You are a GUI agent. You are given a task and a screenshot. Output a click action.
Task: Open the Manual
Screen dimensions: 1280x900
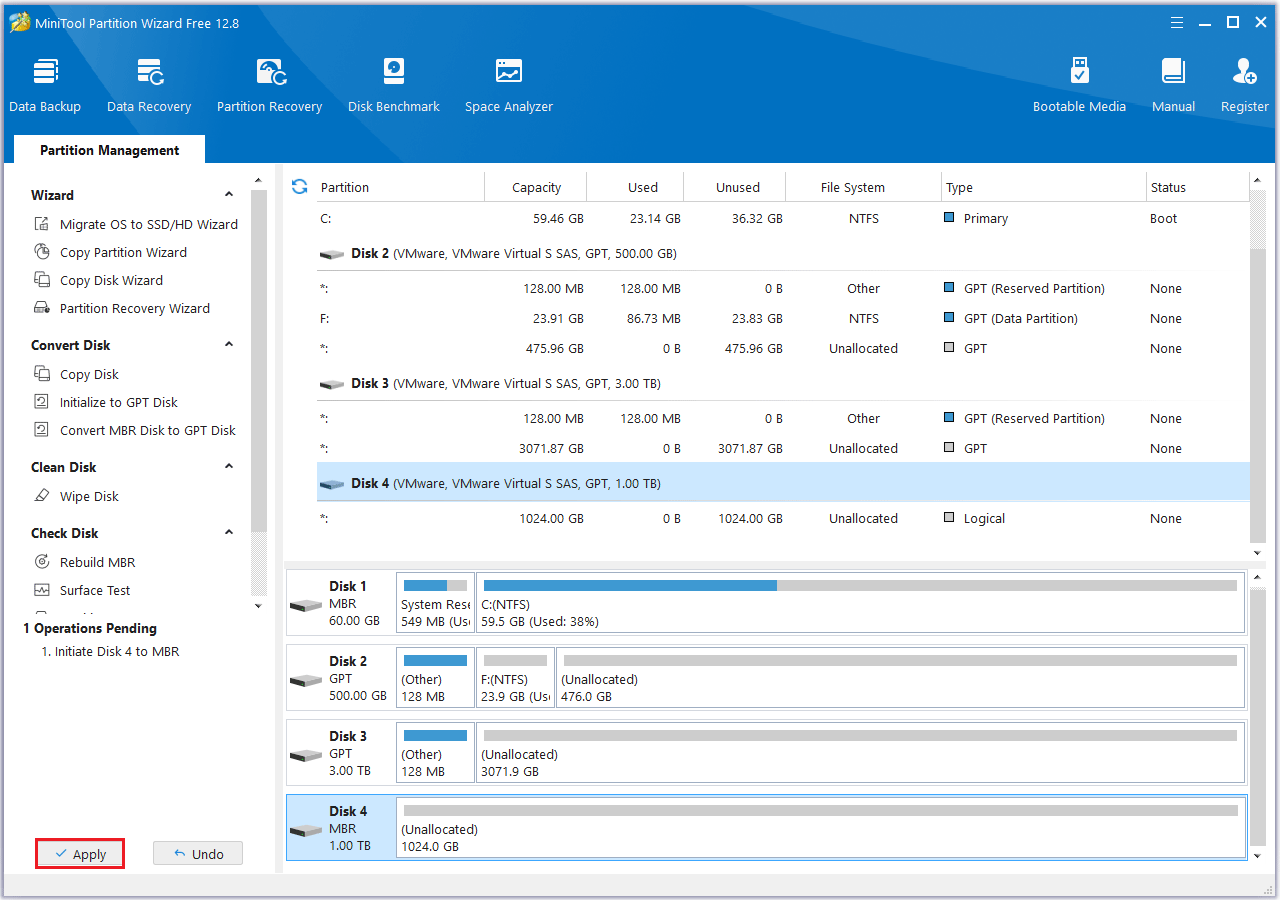coord(1173,86)
